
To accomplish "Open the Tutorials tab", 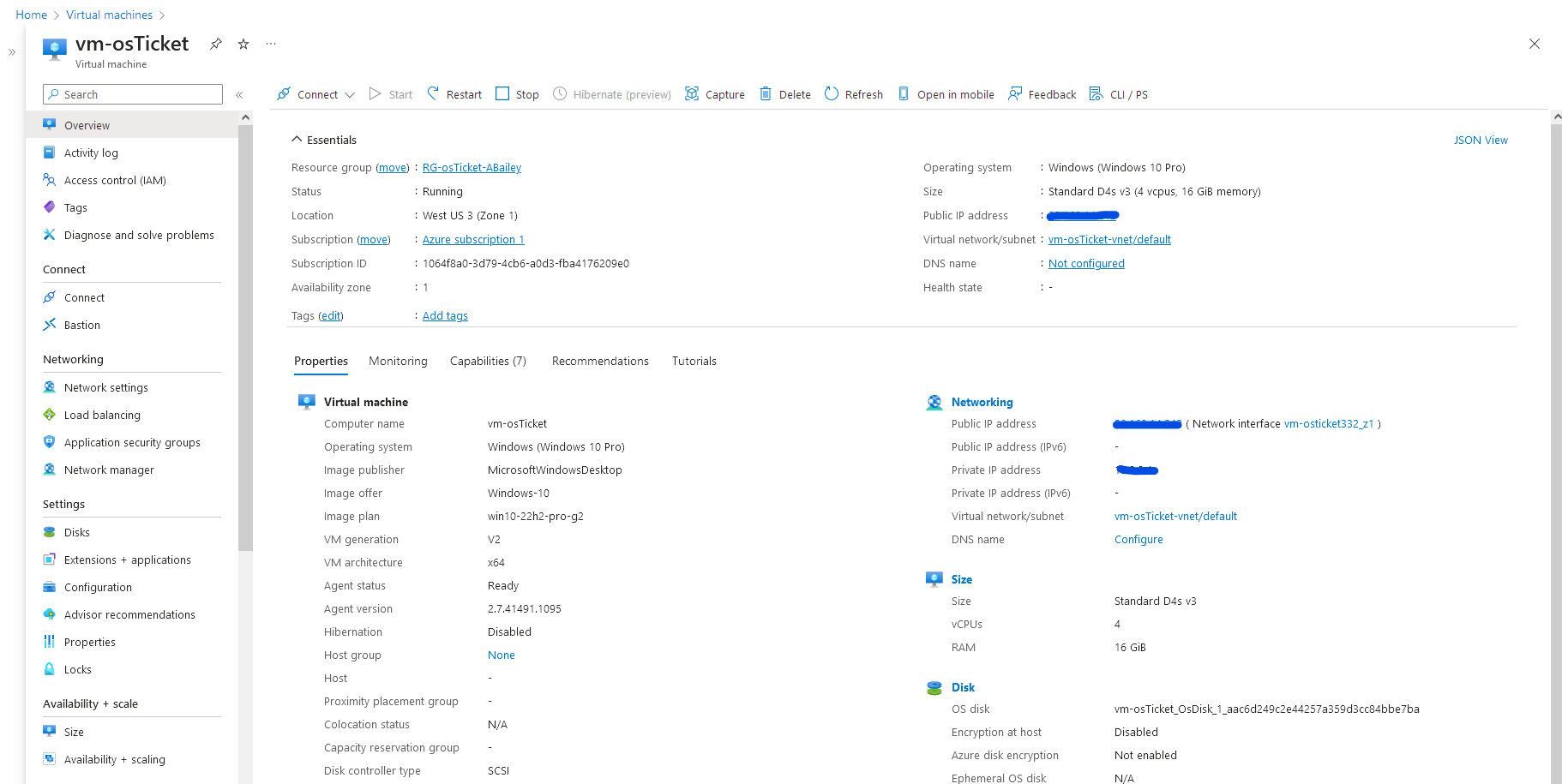I will point(694,362).
